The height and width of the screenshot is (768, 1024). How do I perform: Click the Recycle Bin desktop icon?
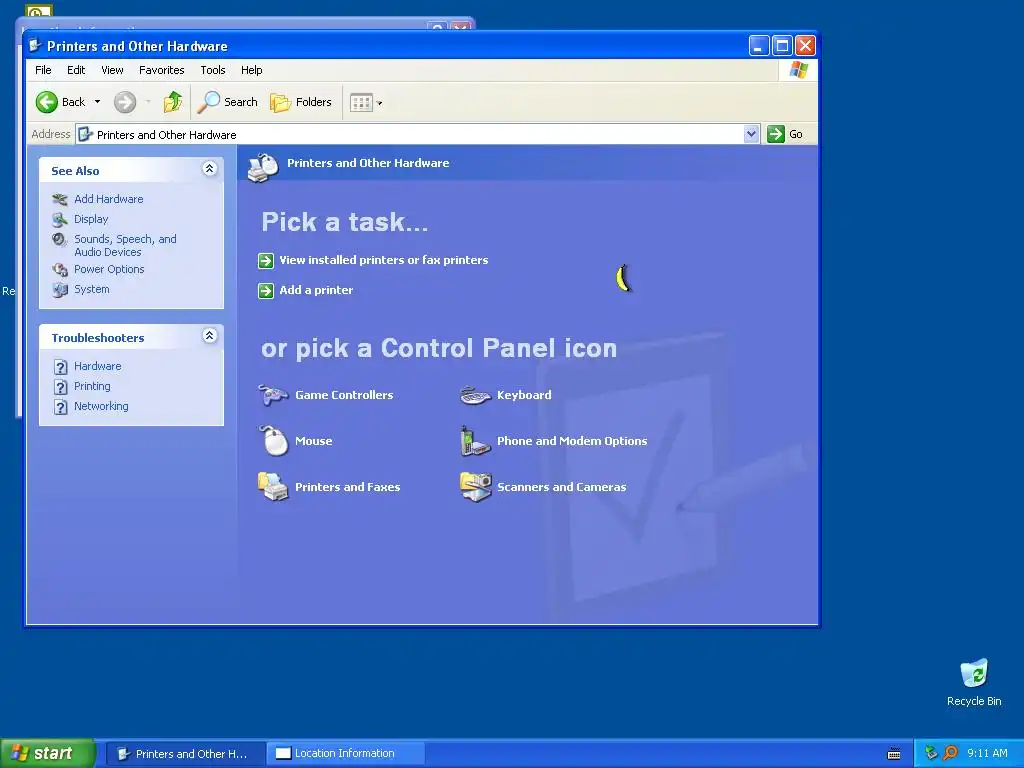(974, 673)
